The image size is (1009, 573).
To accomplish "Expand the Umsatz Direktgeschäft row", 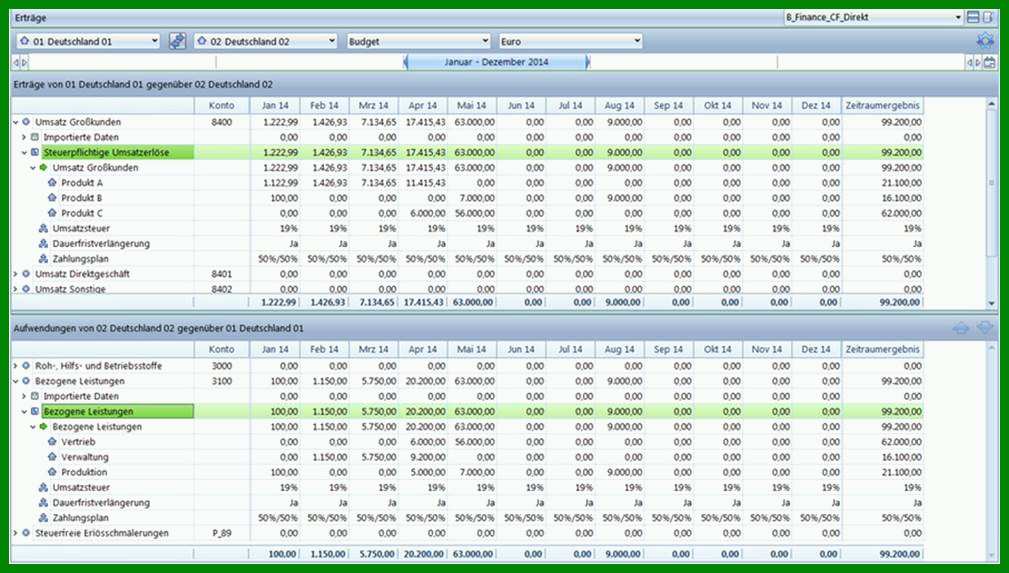I will click(16, 274).
